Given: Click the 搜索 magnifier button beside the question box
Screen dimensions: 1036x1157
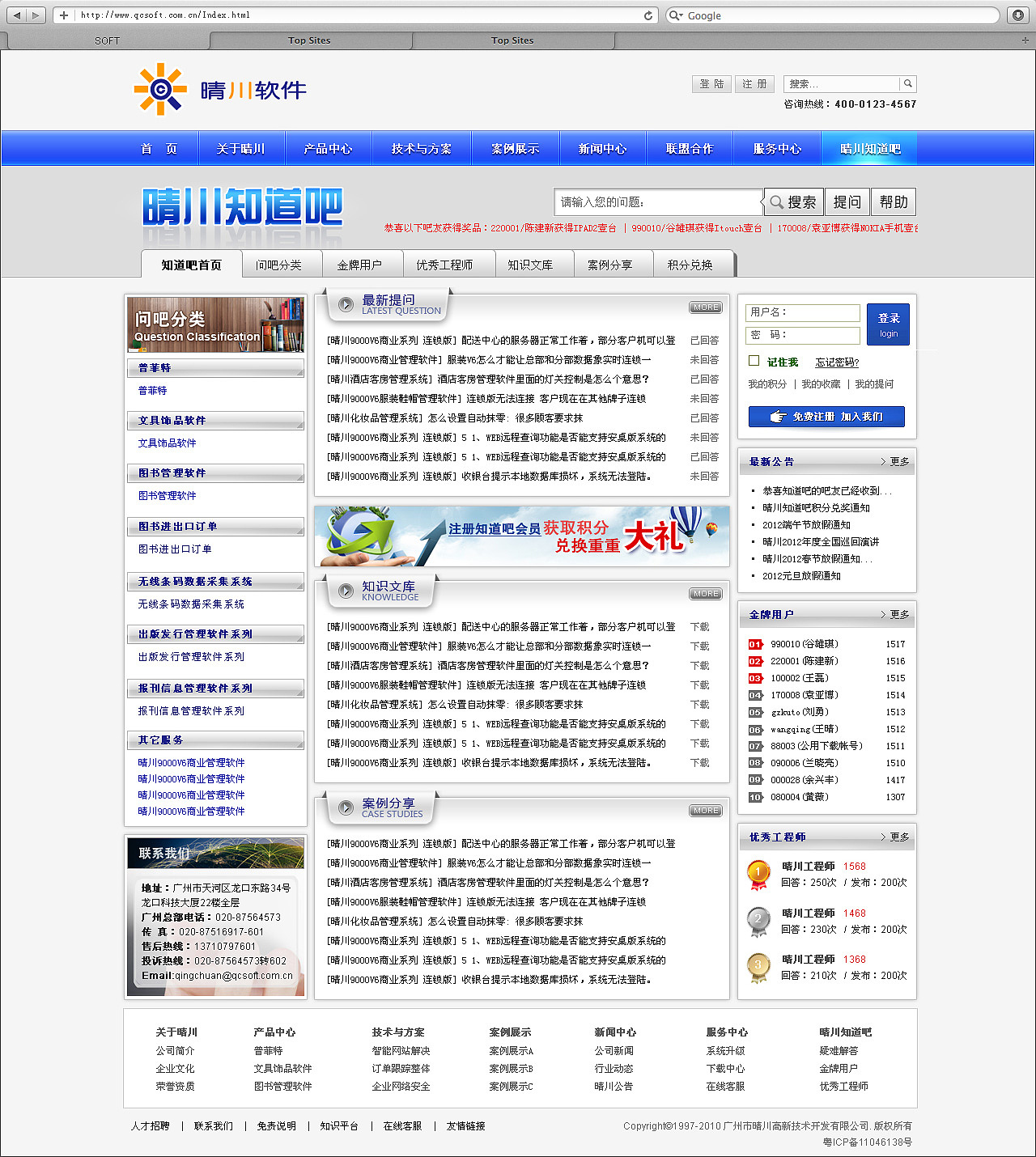Looking at the screenshot, I should pos(792,201).
